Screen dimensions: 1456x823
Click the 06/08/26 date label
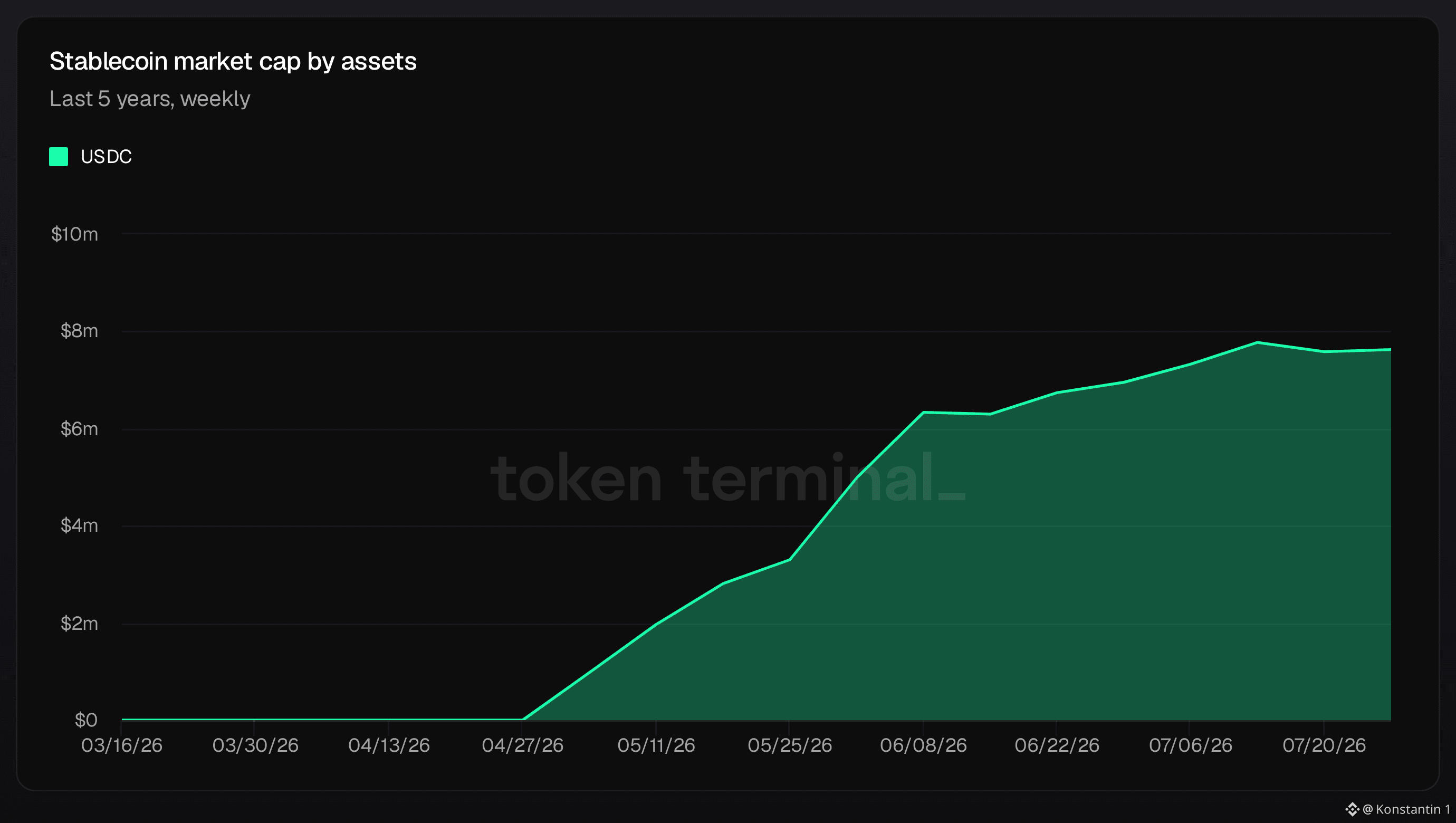[x=923, y=745]
